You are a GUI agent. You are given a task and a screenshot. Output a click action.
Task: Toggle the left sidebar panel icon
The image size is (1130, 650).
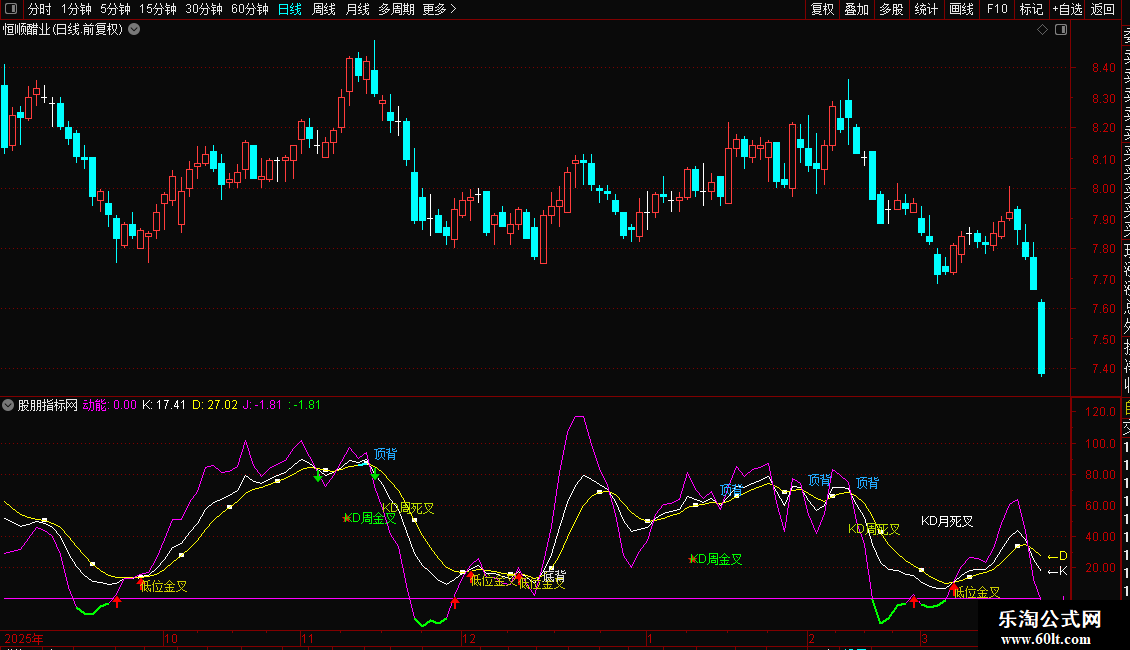pos(11,9)
